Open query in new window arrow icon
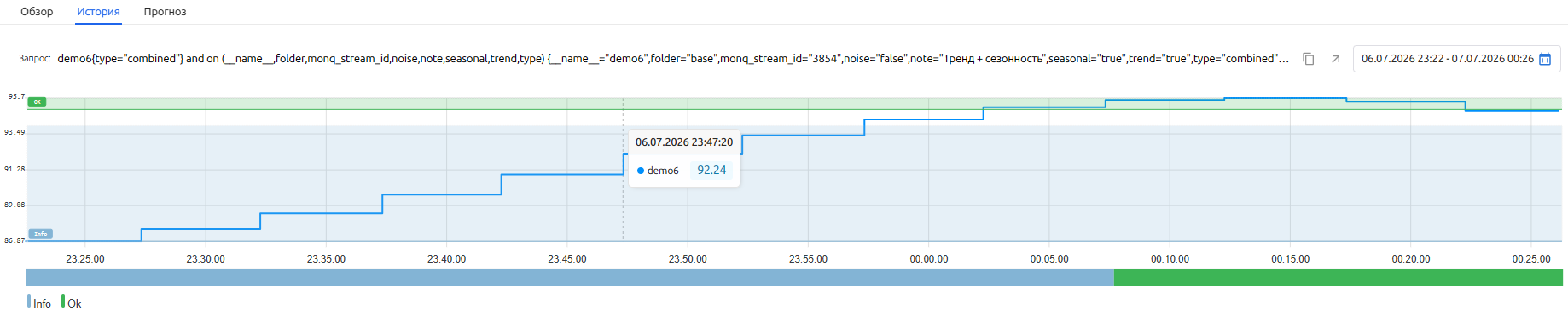Image resolution: width=1568 pixels, height=318 pixels. coord(1336,59)
